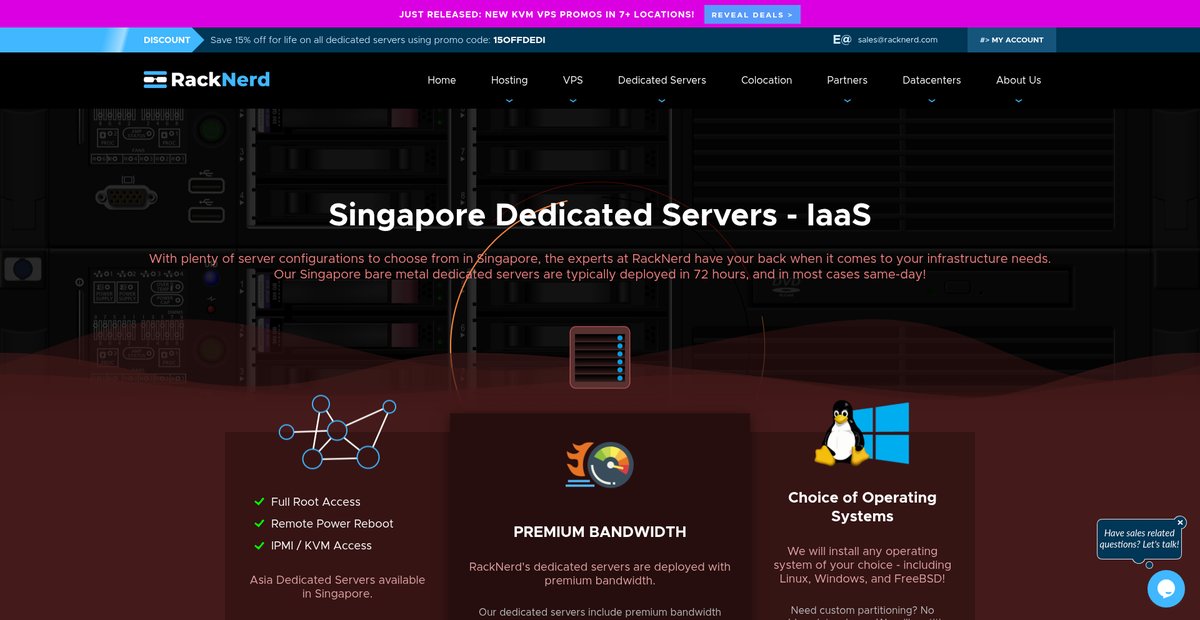
Task: Click the Singapore Dedicated Servers - IaaS heading
Action: click(x=600, y=215)
